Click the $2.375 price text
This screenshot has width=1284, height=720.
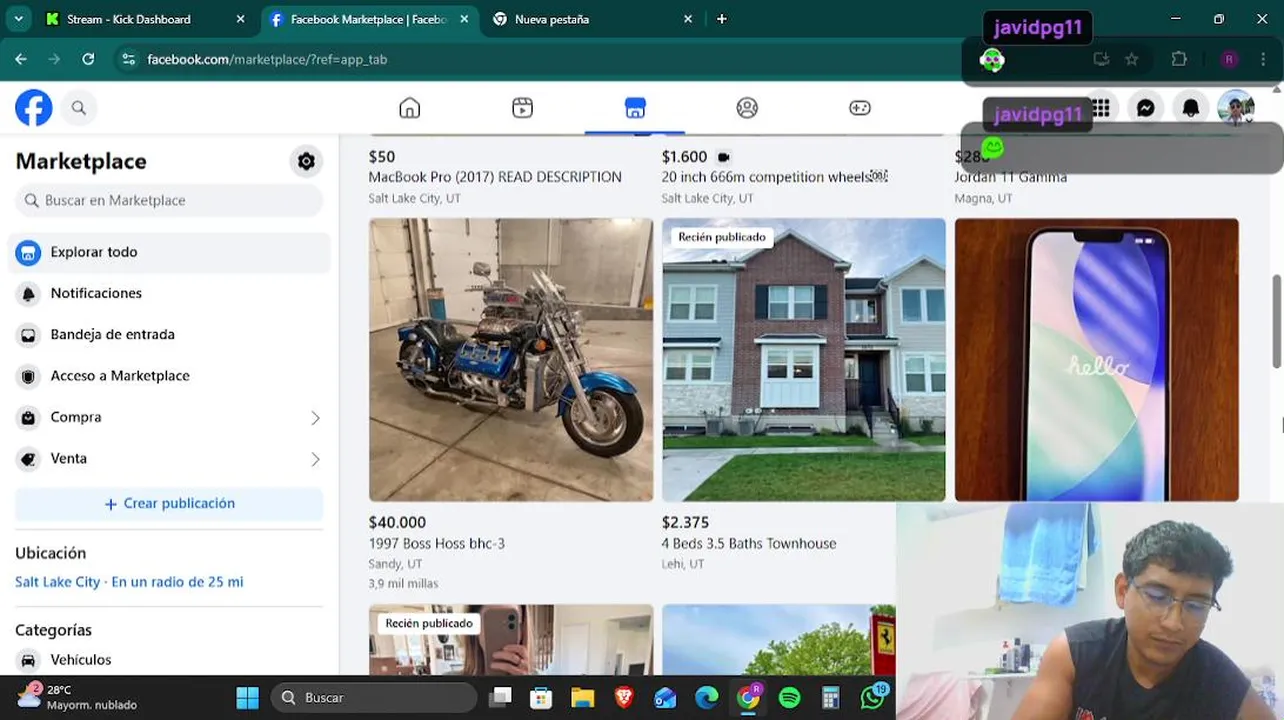(685, 522)
